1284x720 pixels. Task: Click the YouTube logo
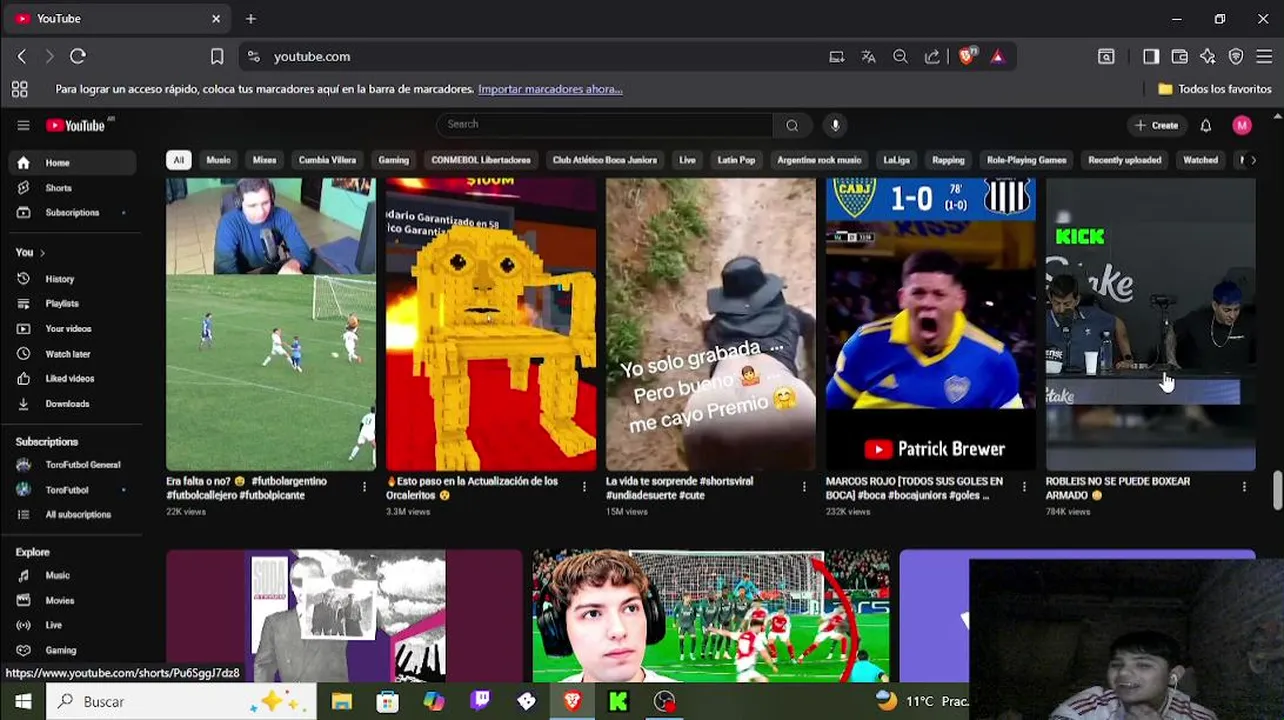coord(76,125)
